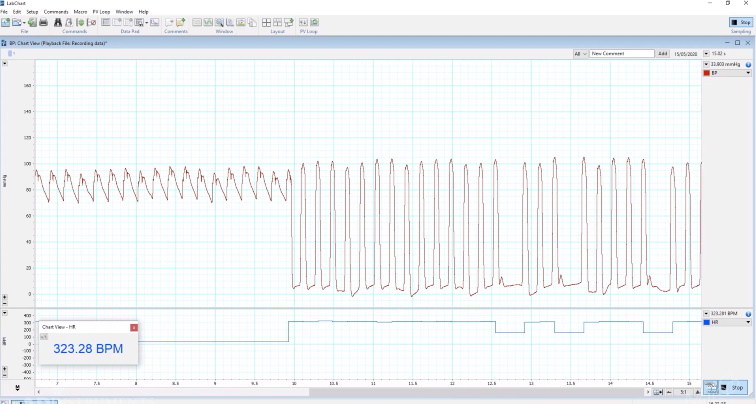Viewport: 756px width, 404px height.
Task: Close the Chart View - HR popup
Action: click(x=134, y=327)
